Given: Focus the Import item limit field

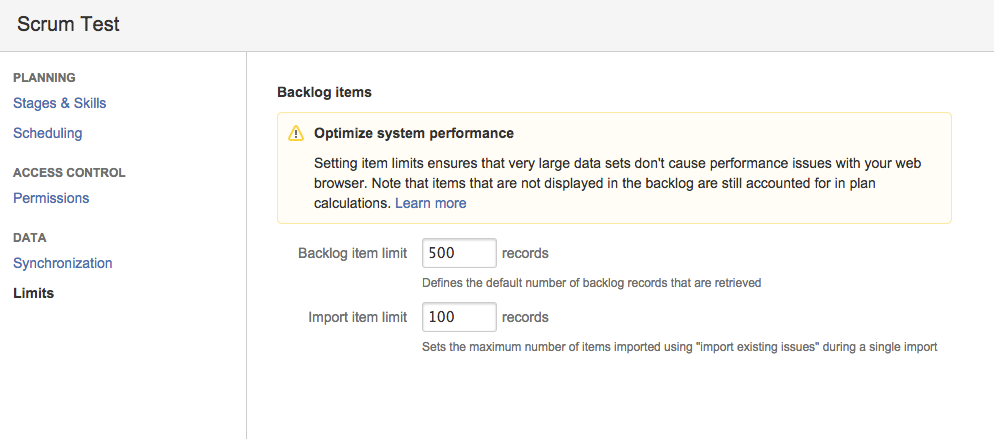Looking at the screenshot, I should pyautogui.click(x=459, y=317).
